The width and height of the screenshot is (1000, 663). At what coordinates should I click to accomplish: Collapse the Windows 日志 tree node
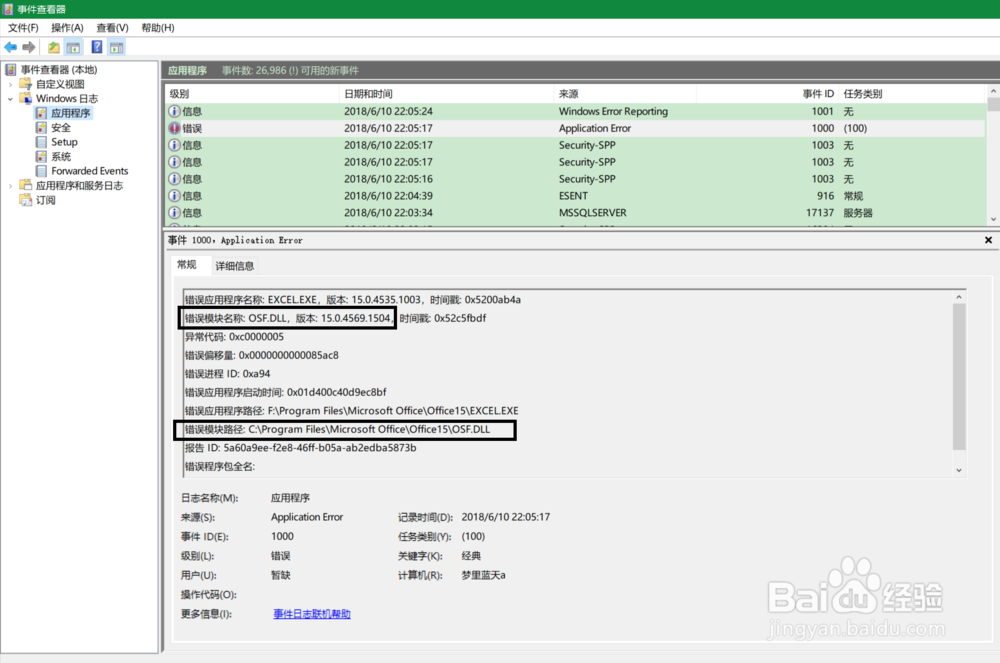(10, 98)
